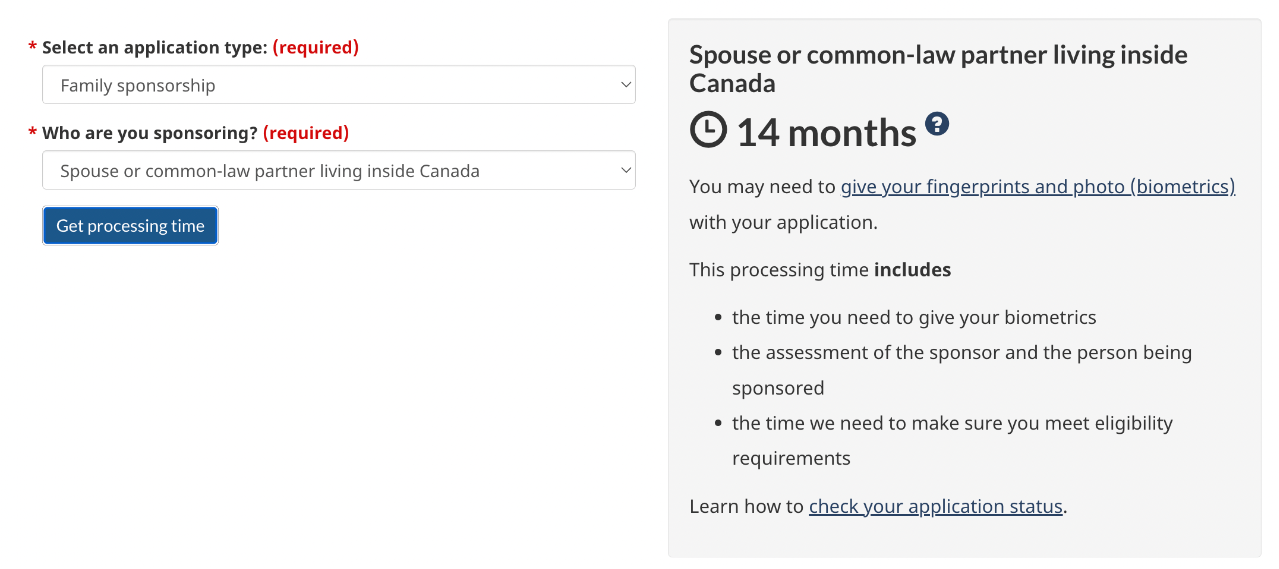This screenshot has height=569, width=1279.
Task: Click the clock icon beside 14 months
Action: pyautogui.click(x=708, y=130)
